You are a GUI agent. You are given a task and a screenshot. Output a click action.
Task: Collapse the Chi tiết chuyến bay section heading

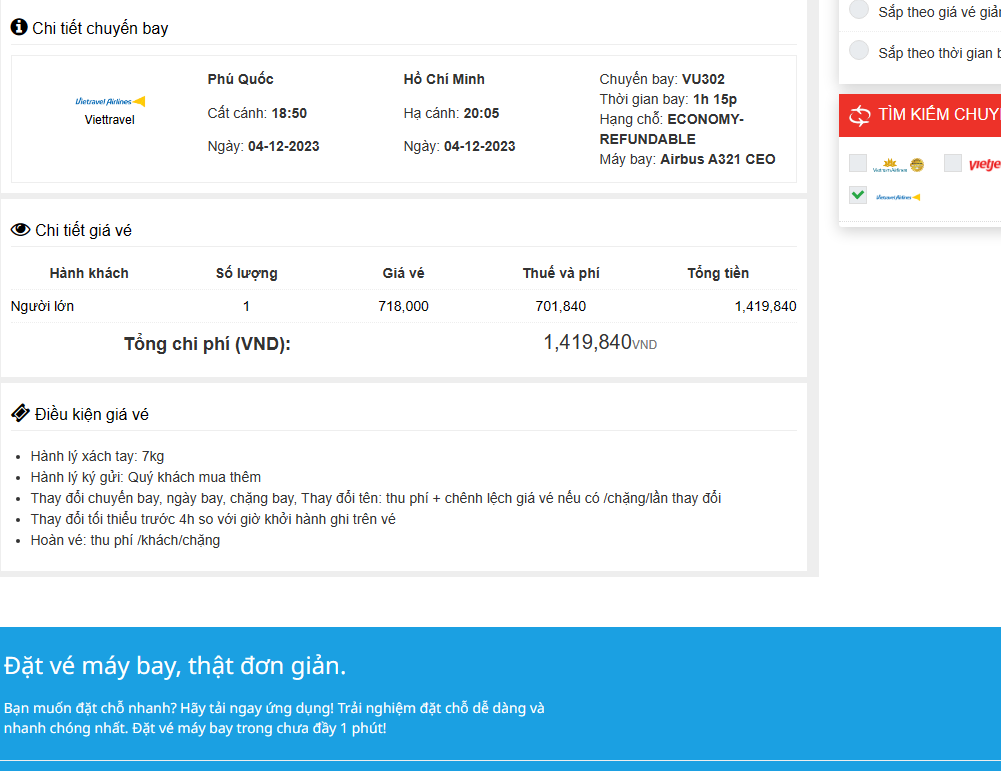point(100,28)
